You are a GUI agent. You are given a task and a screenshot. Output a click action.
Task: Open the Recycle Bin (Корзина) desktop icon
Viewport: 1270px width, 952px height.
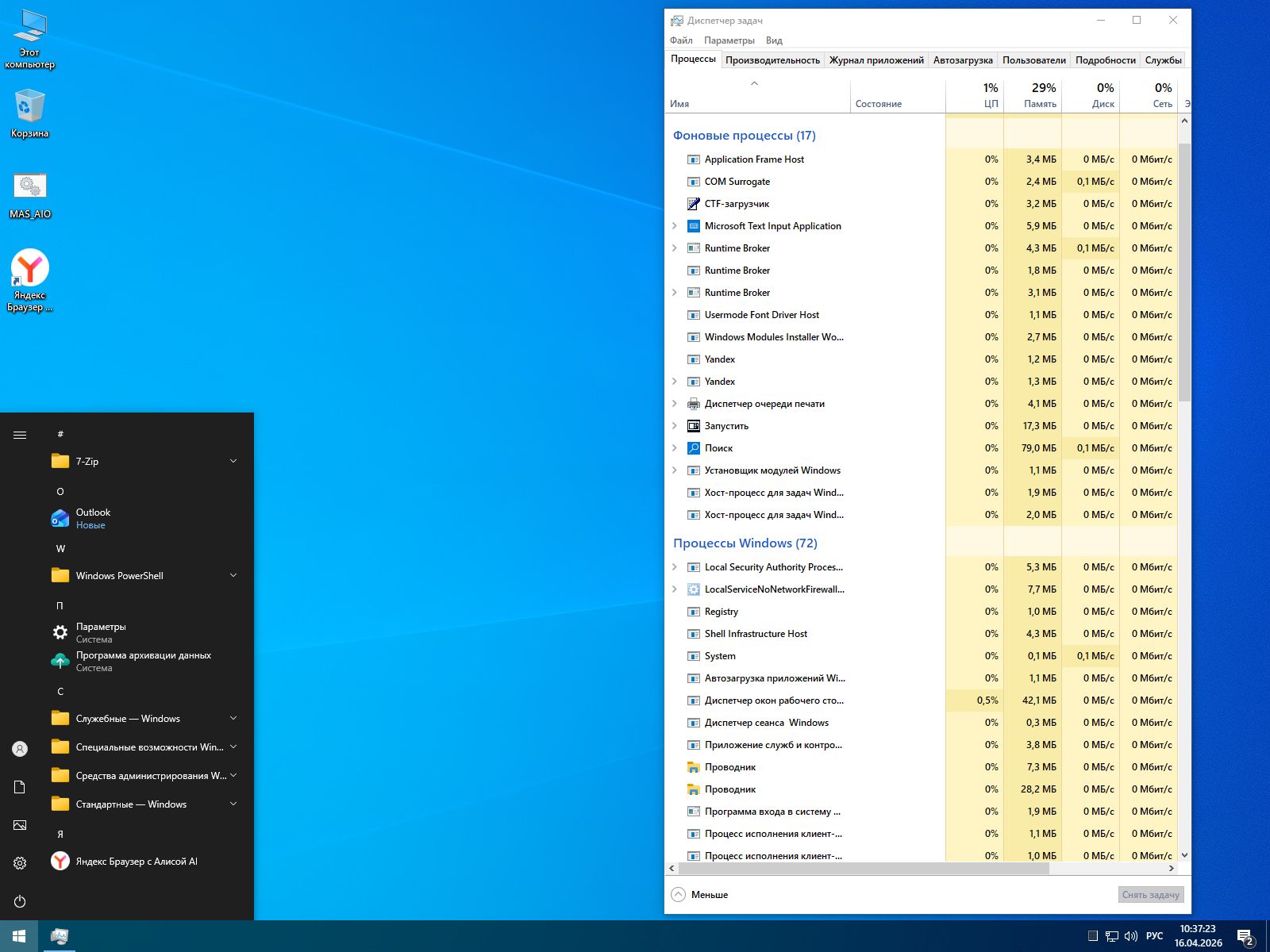[30, 108]
